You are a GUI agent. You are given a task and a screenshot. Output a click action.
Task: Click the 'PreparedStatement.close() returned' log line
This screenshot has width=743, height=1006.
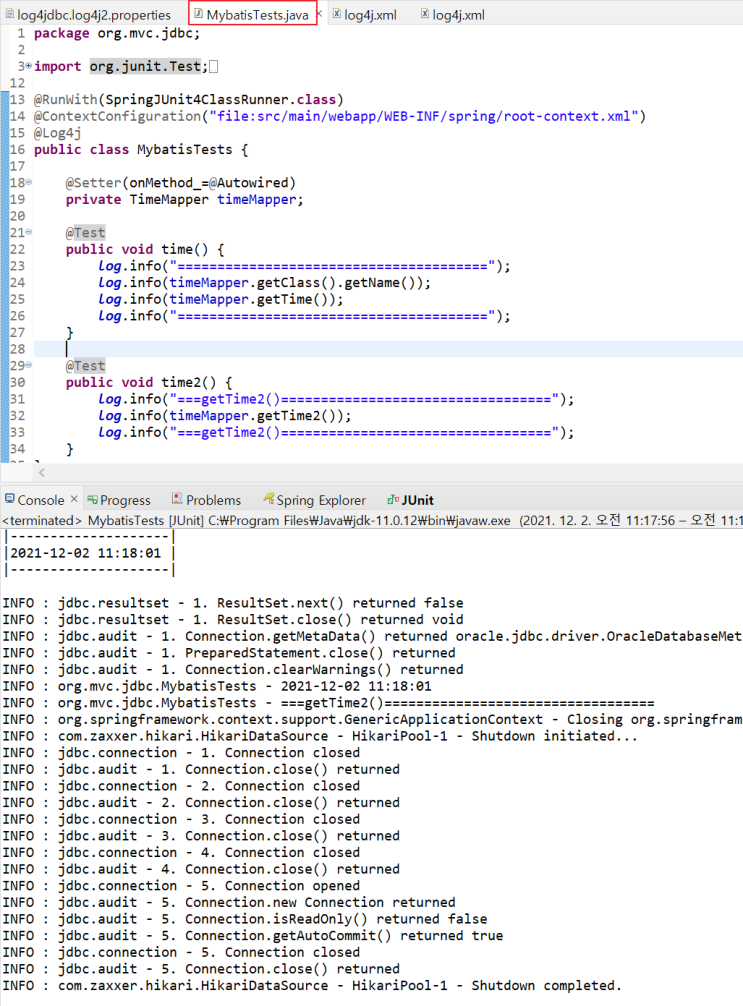[x=229, y=653]
